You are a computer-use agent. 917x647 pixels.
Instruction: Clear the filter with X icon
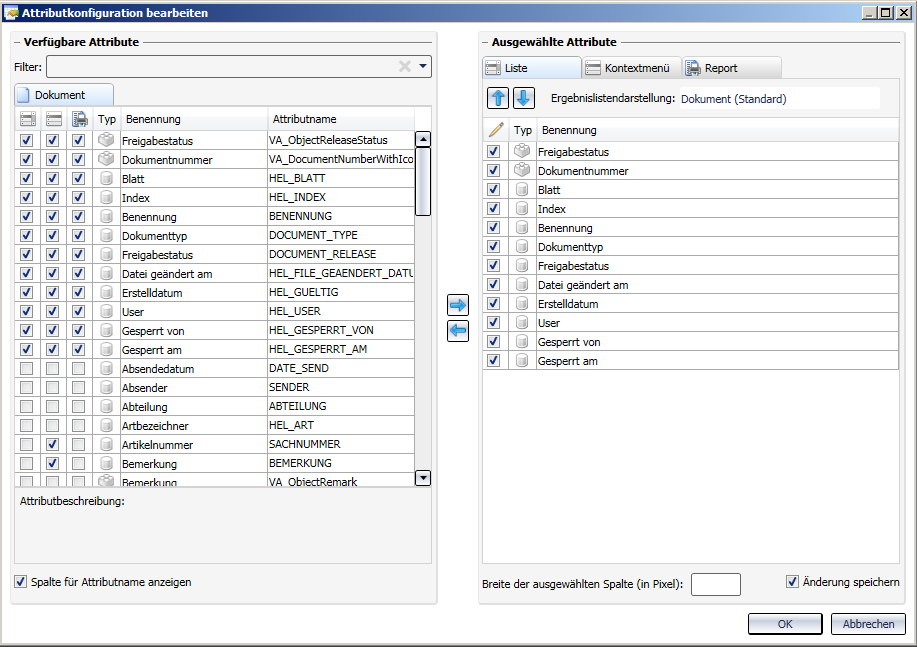click(405, 67)
